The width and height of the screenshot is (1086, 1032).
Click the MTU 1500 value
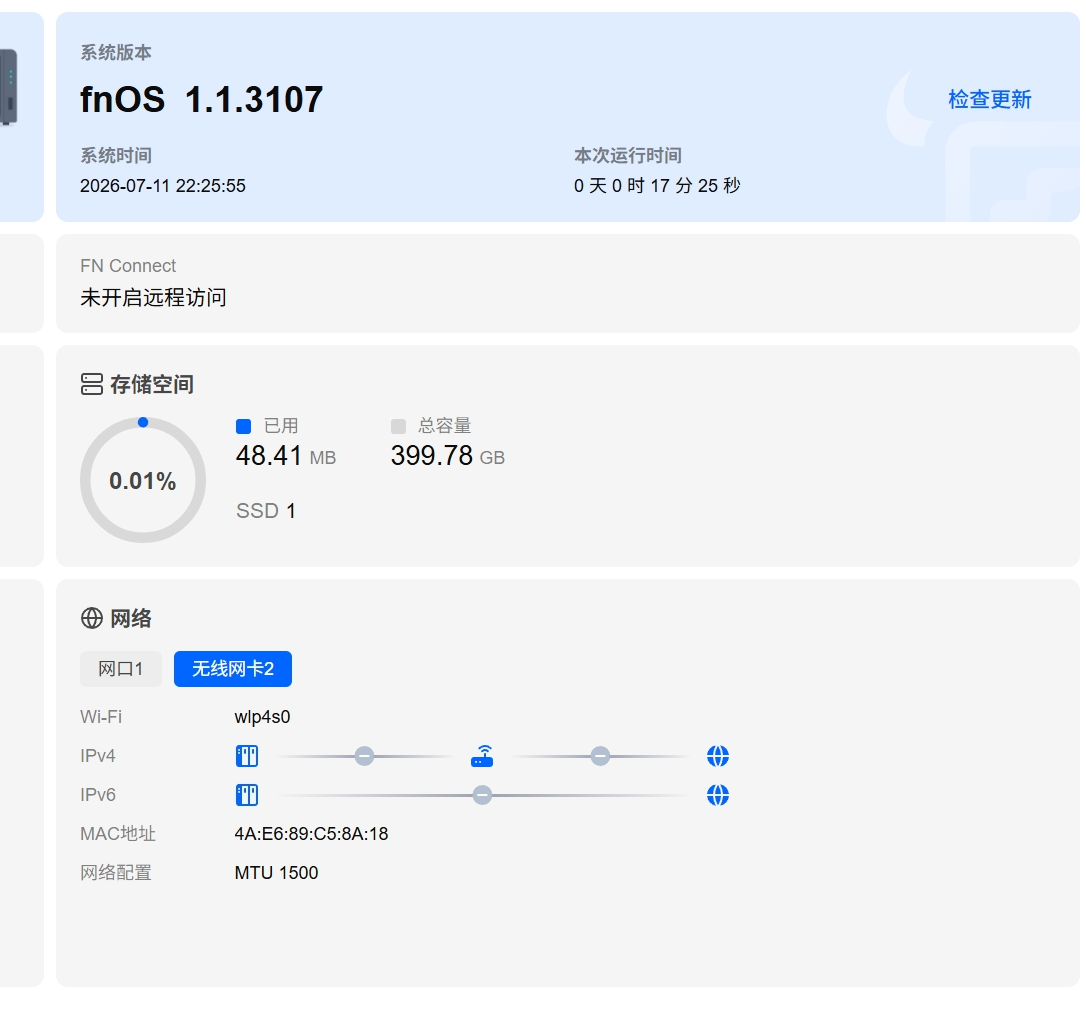tap(276, 873)
